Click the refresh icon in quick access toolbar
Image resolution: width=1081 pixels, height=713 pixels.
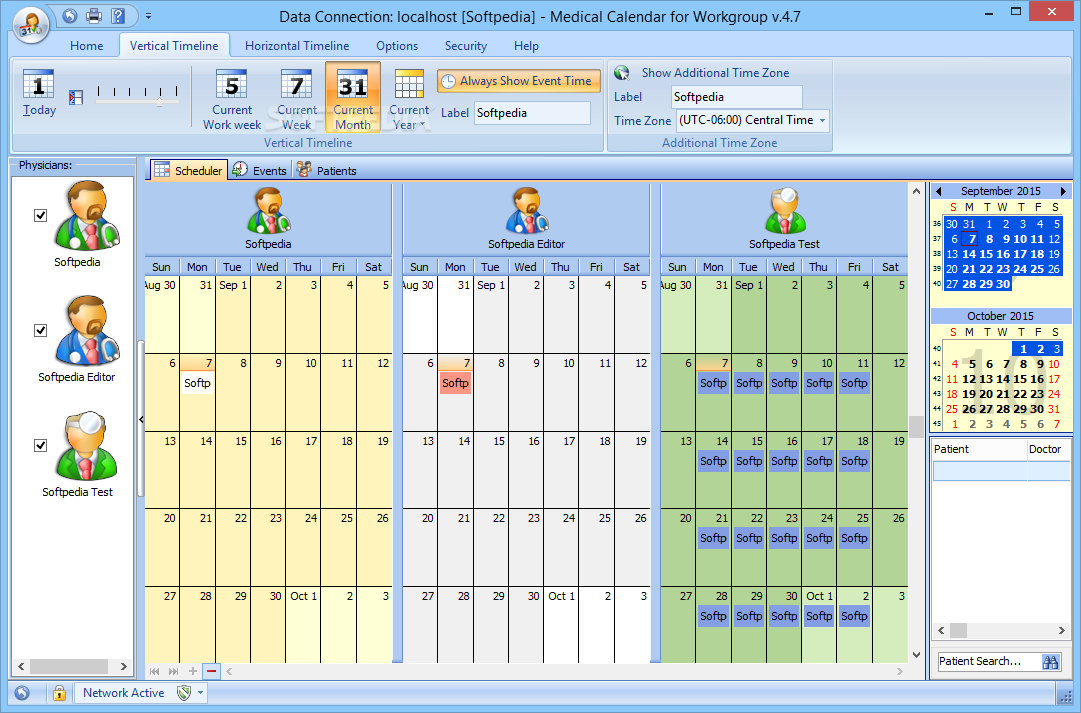pos(70,15)
